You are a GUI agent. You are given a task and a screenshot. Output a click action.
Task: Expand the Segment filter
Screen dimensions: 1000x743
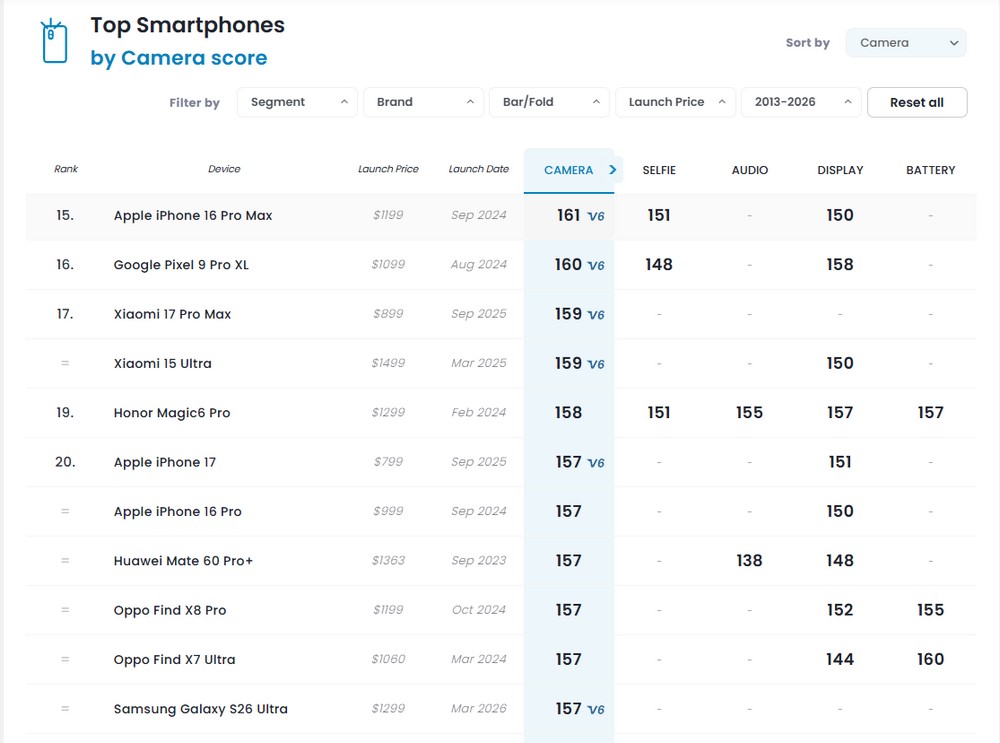(297, 102)
